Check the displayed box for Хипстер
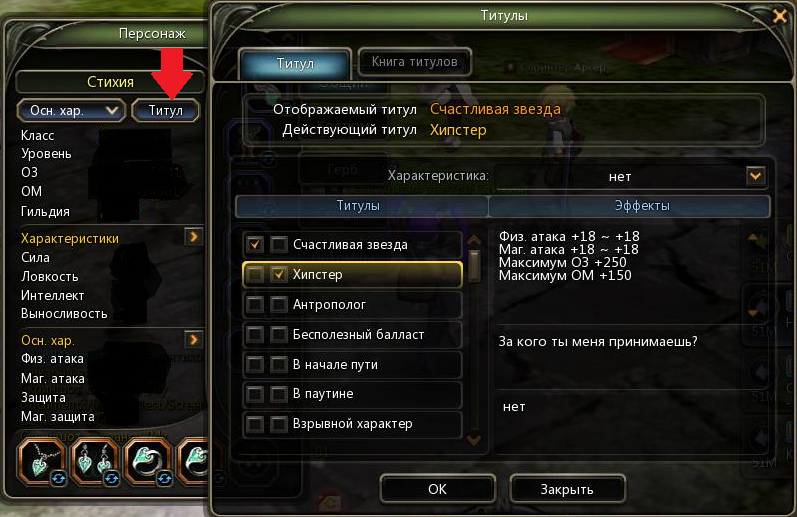The width and height of the screenshot is (797, 517). (x=255, y=275)
